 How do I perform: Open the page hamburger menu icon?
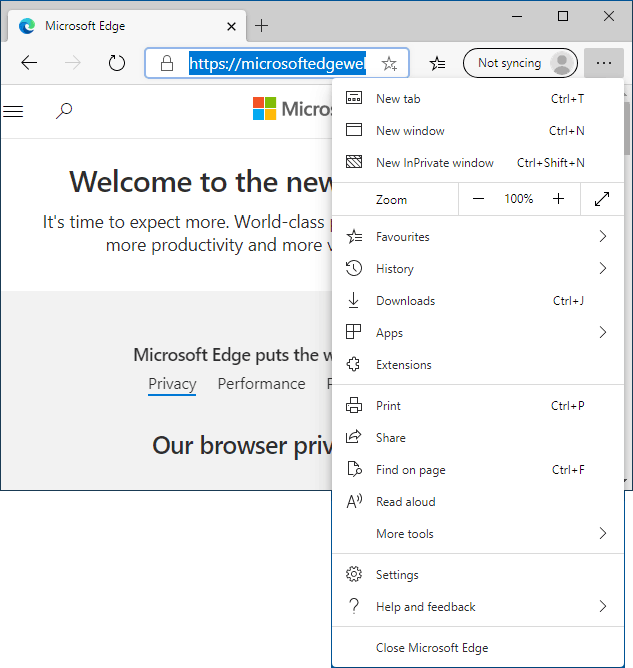(x=13, y=111)
